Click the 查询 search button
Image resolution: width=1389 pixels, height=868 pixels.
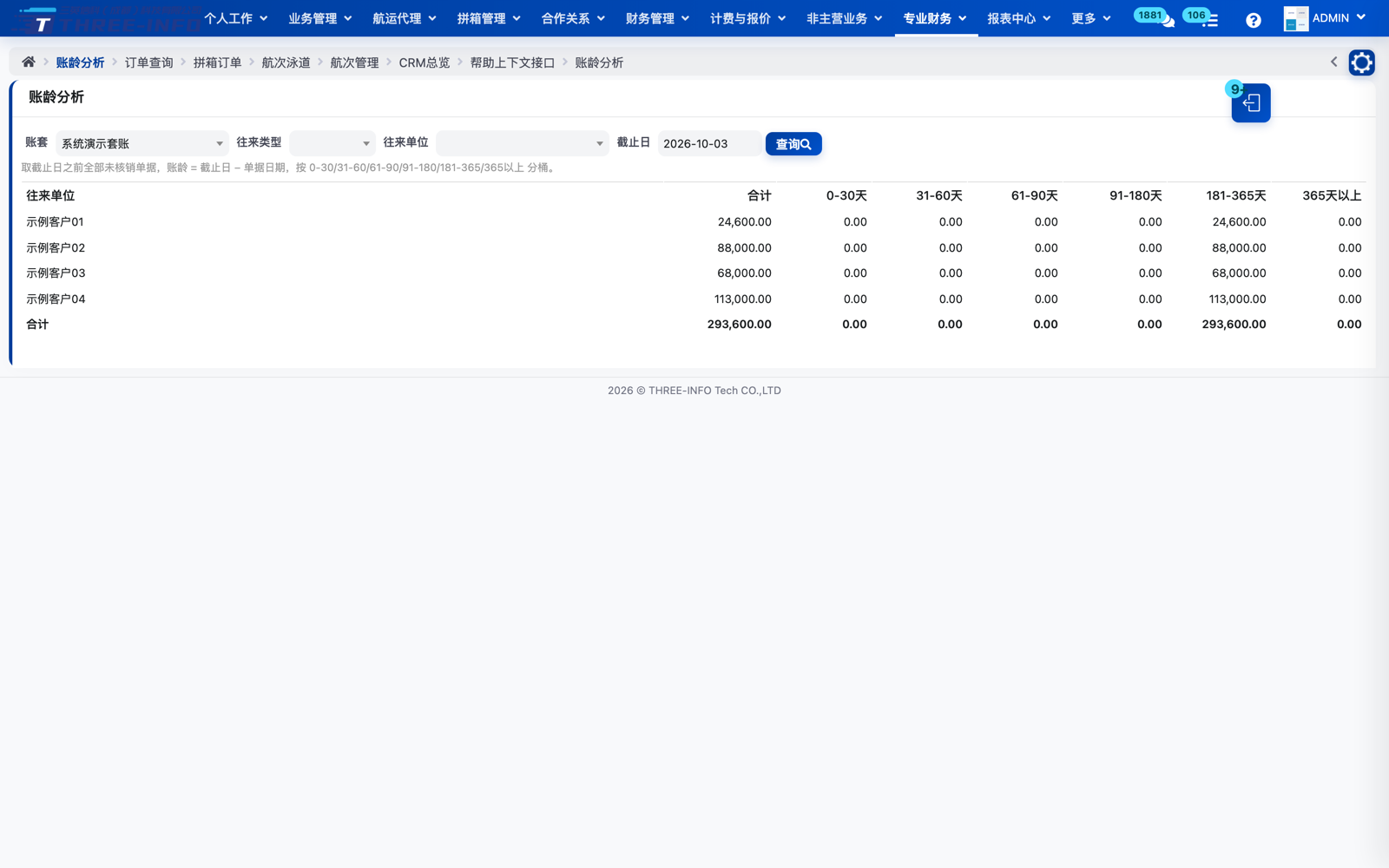(x=793, y=144)
